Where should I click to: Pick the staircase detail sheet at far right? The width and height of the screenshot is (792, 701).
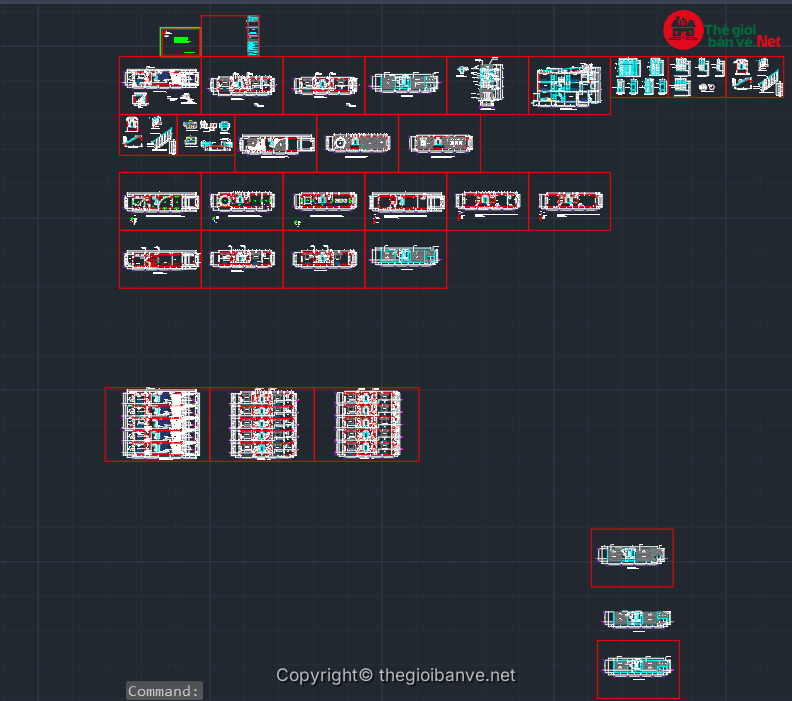pos(755,77)
